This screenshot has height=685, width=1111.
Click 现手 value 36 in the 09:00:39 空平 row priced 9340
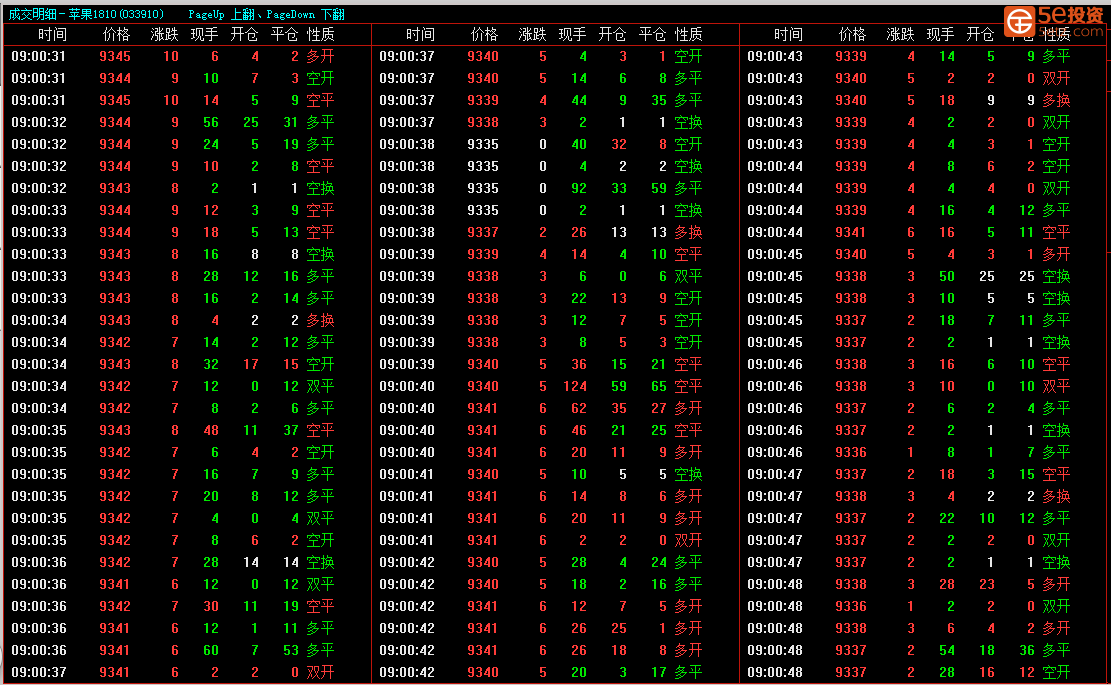point(579,364)
